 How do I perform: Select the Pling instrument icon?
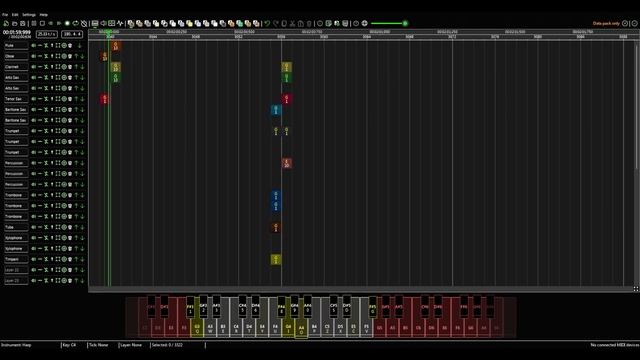[x=256, y=23]
